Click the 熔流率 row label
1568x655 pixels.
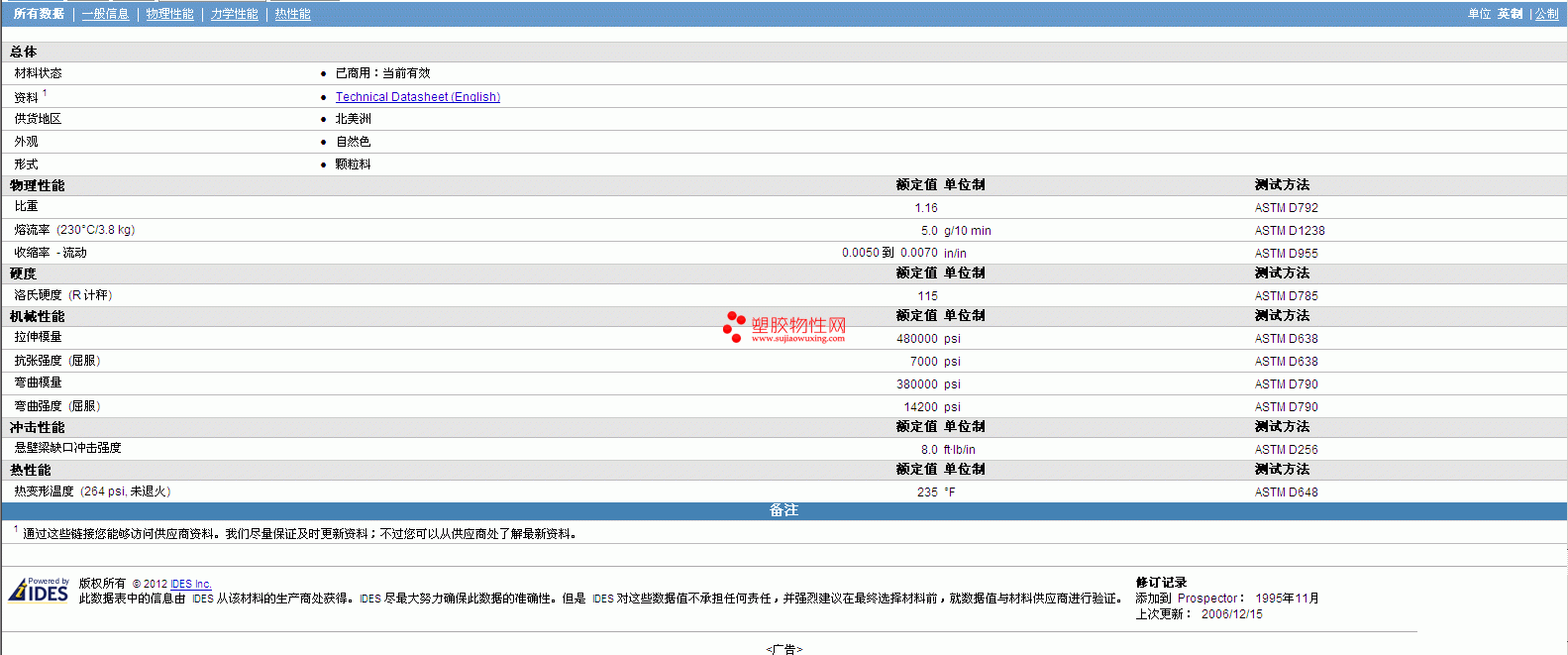pyautogui.click(x=74, y=230)
